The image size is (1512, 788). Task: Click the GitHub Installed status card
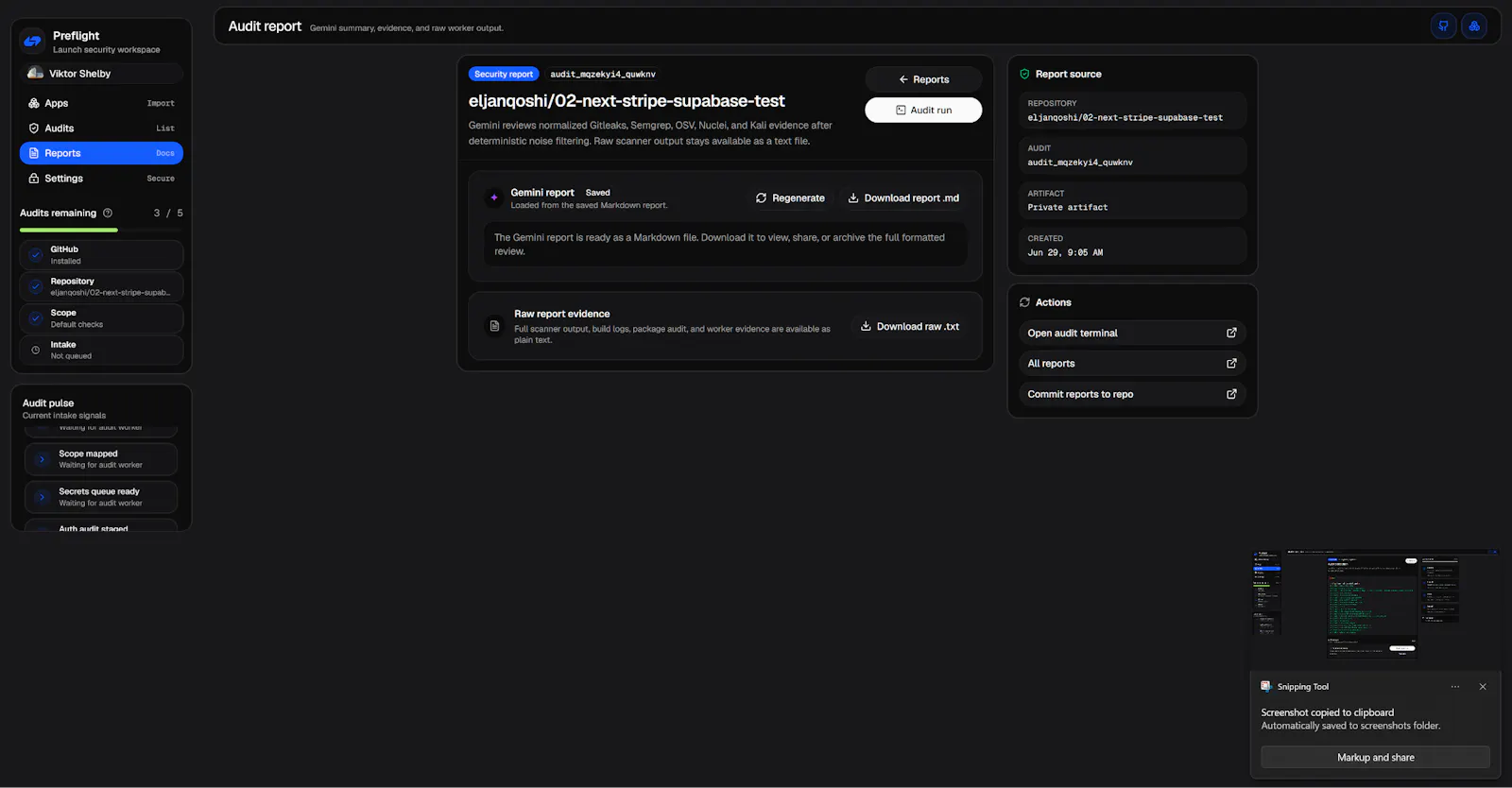point(101,255)
